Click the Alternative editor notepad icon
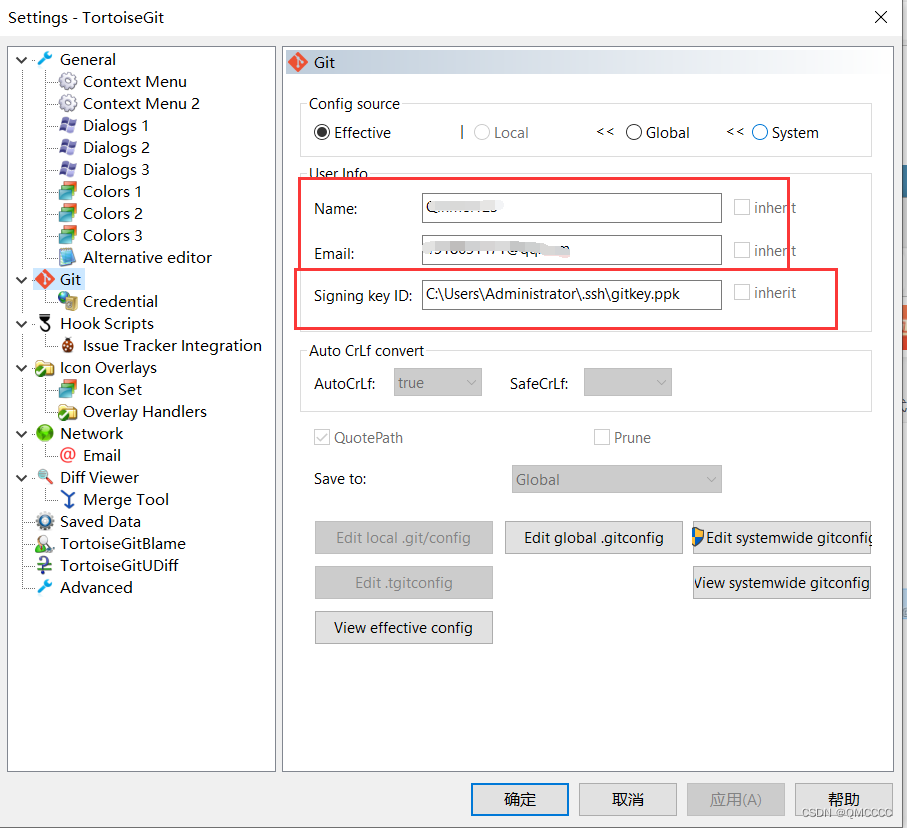 (68, 257)
